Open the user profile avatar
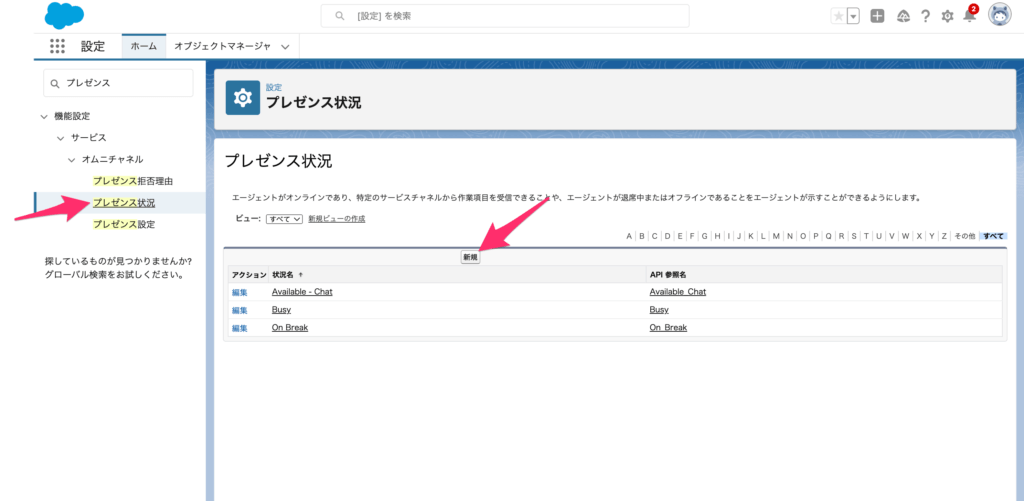 point(999,15)
